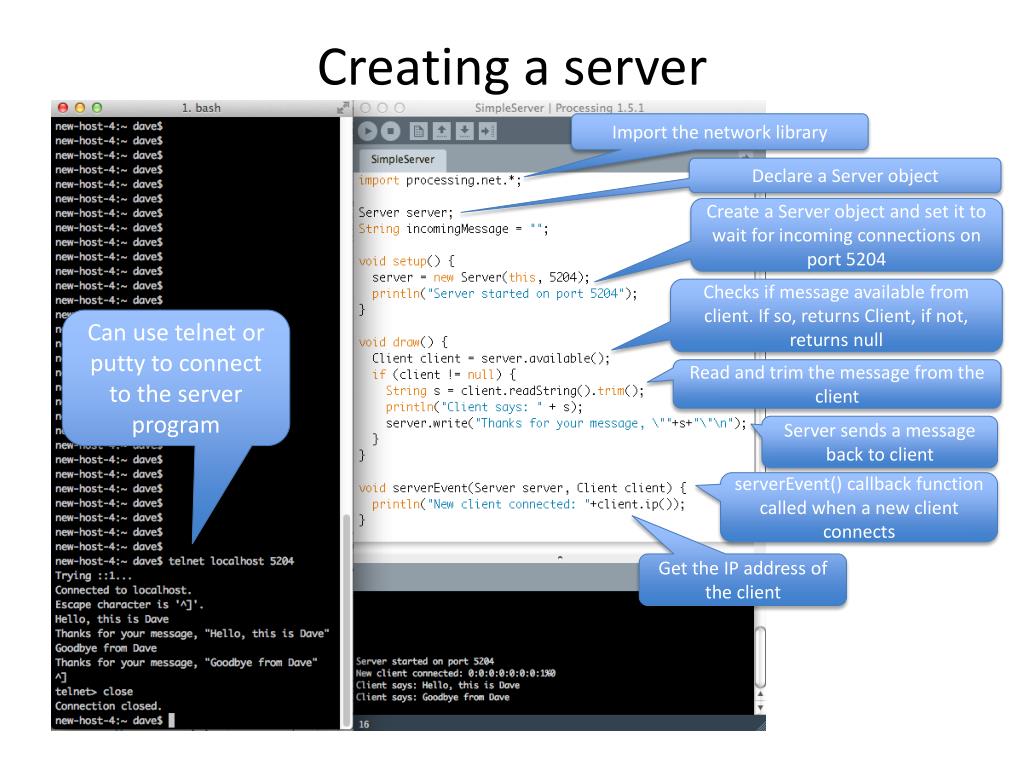Click the 'import processing.net.*;' code line
Image resolution: width=1024 pixels, height=768 pixels.
click(x=440, y=180)
